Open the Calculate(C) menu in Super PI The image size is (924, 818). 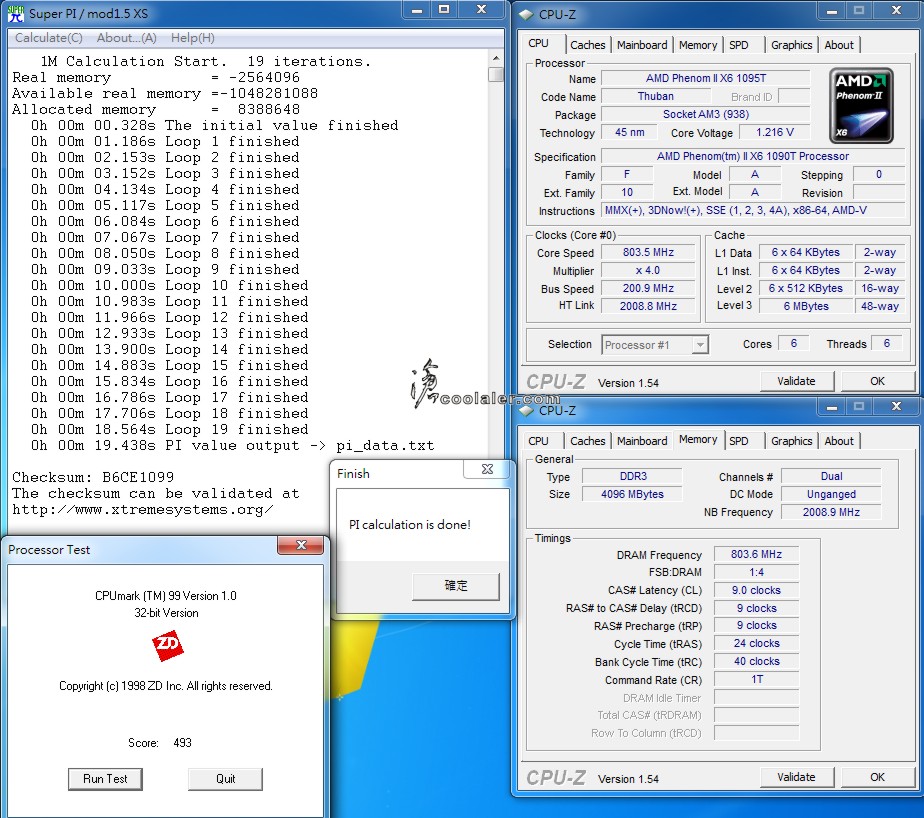(49, 38)
